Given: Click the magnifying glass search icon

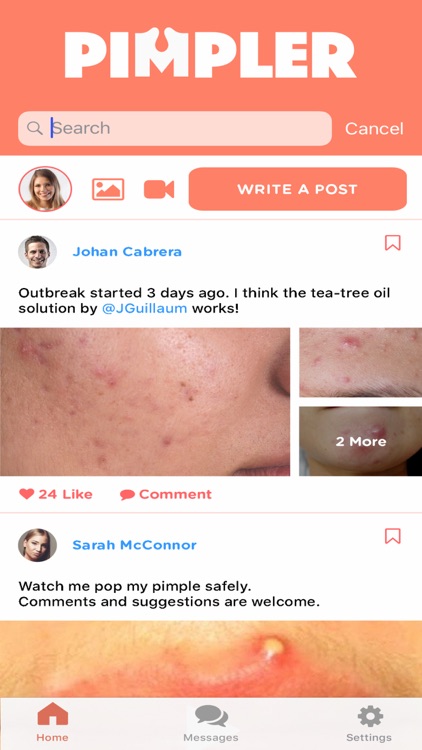Looking at the screenshot, I should point(34,128).
